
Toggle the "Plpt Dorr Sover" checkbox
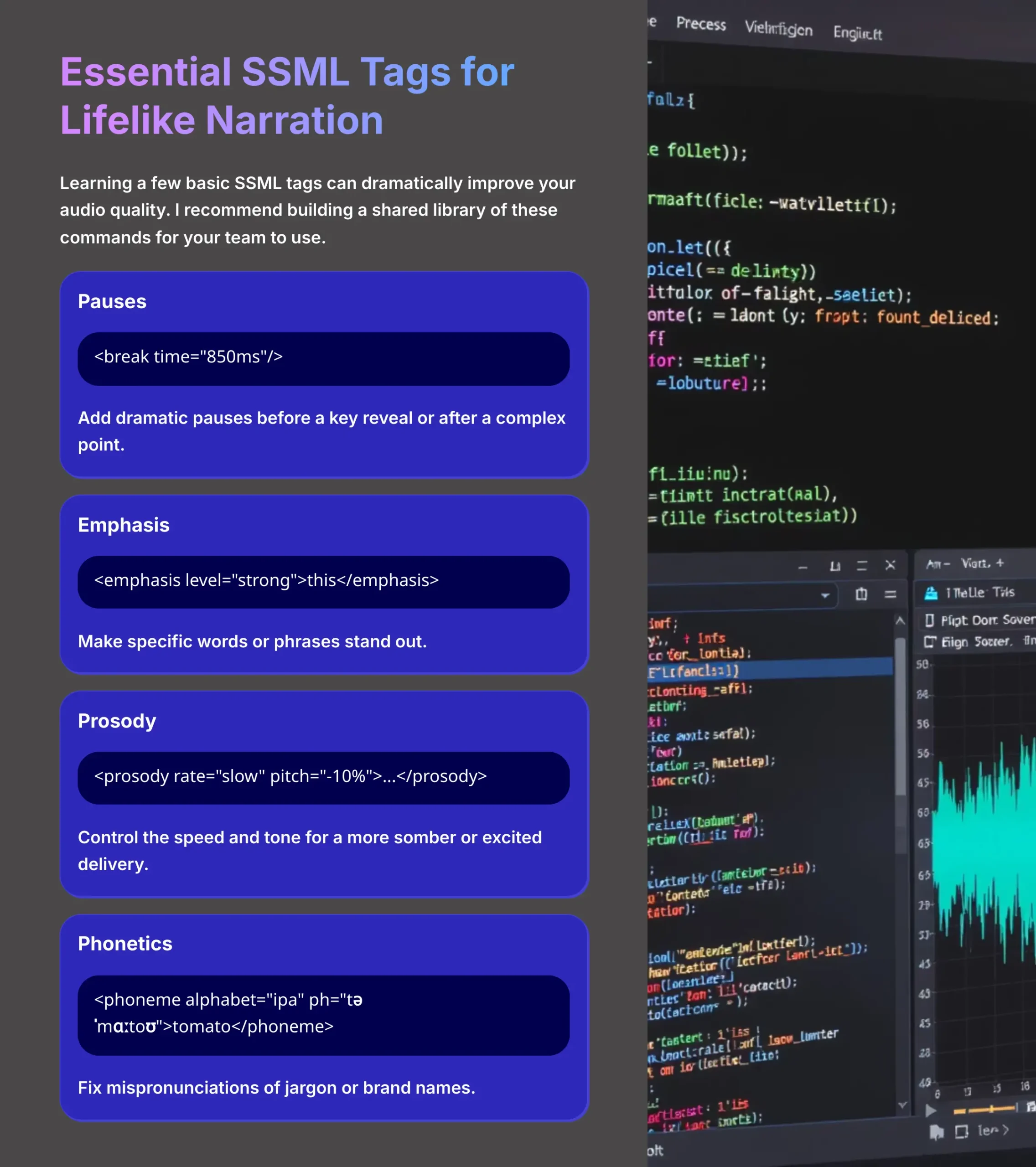pyautogui.click(x=929, y=620)
